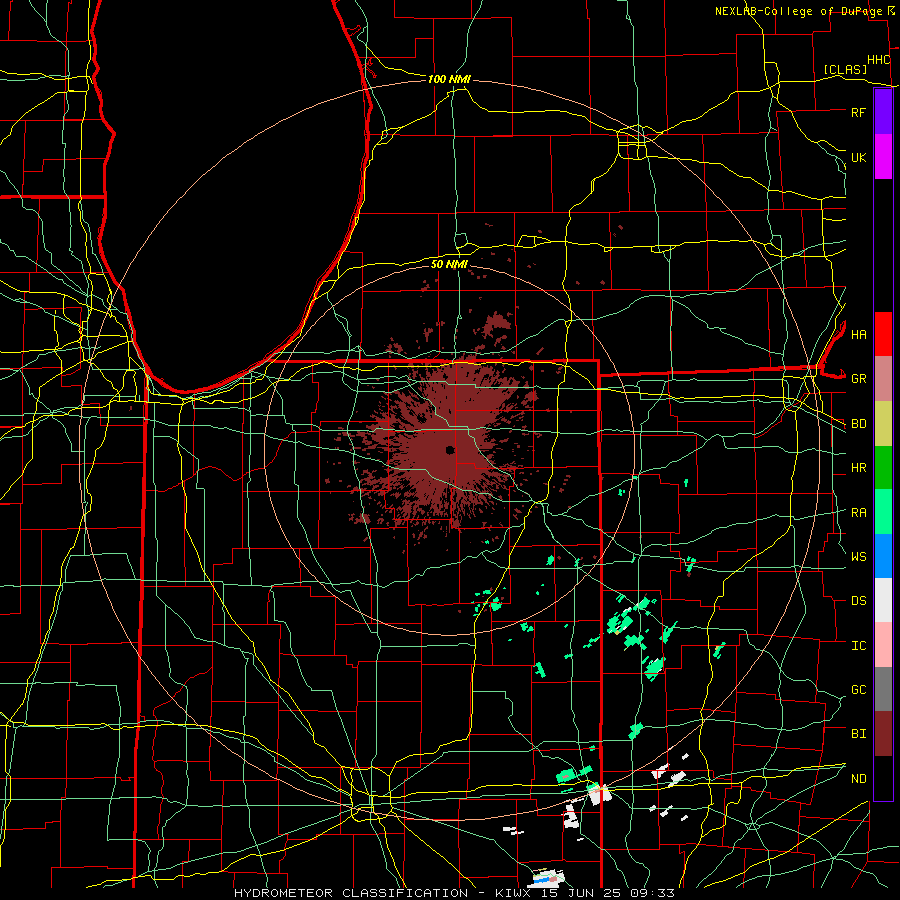This screenshot has width=900, height=900.
Task: Select the BD yellow legend swatch
Action: tap(883, 424)
